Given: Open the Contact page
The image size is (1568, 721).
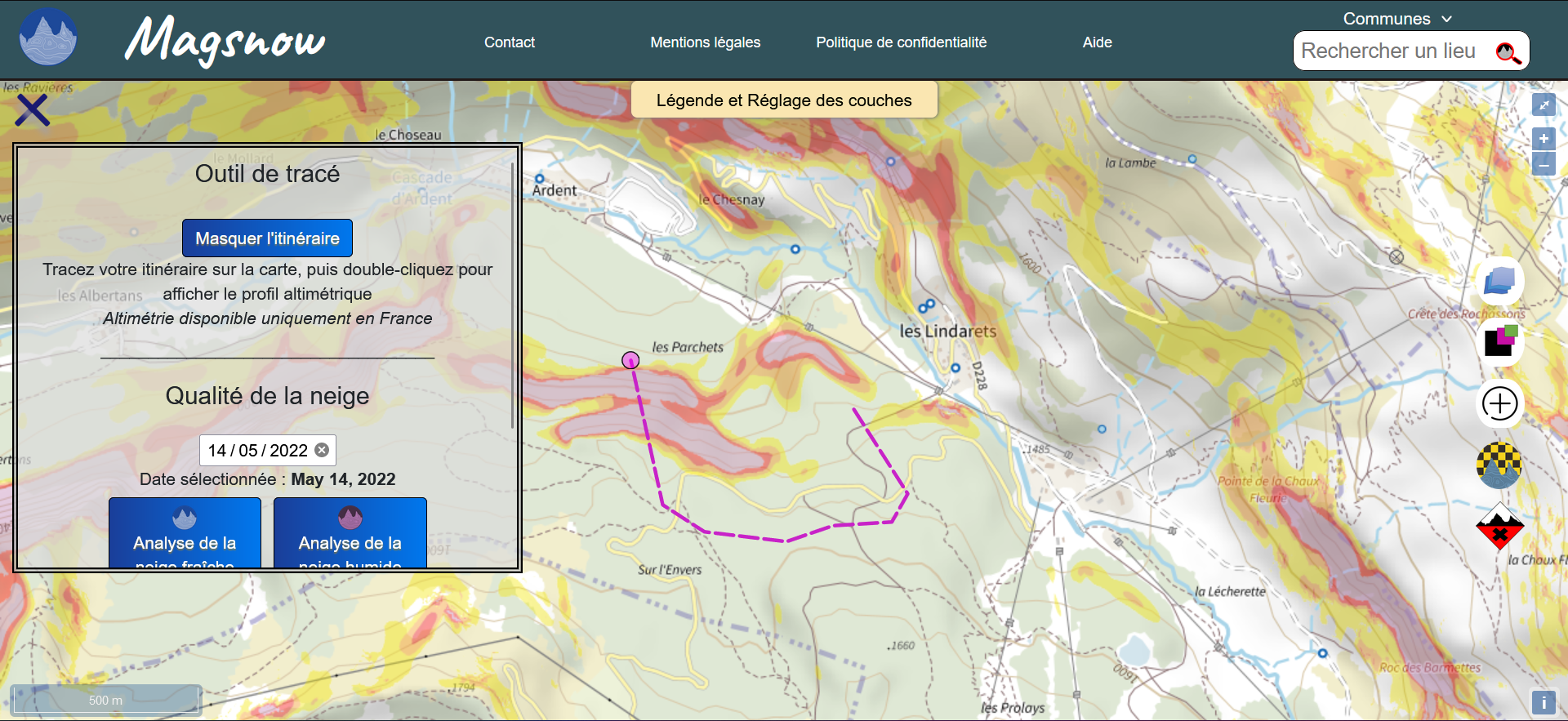Looking at the screenshot, I should (510, 42).
